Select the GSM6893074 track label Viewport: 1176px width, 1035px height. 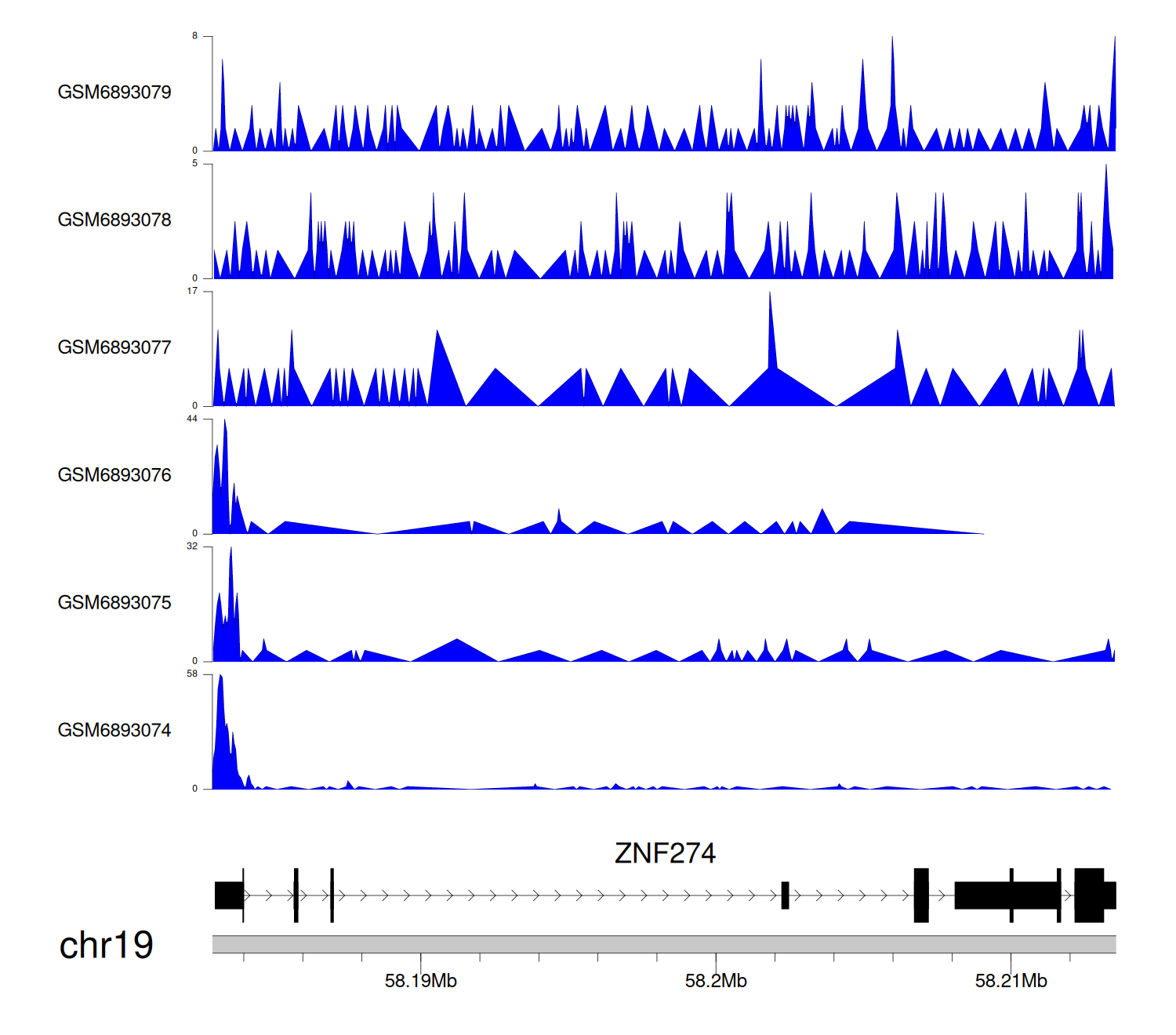click(114, 731)
